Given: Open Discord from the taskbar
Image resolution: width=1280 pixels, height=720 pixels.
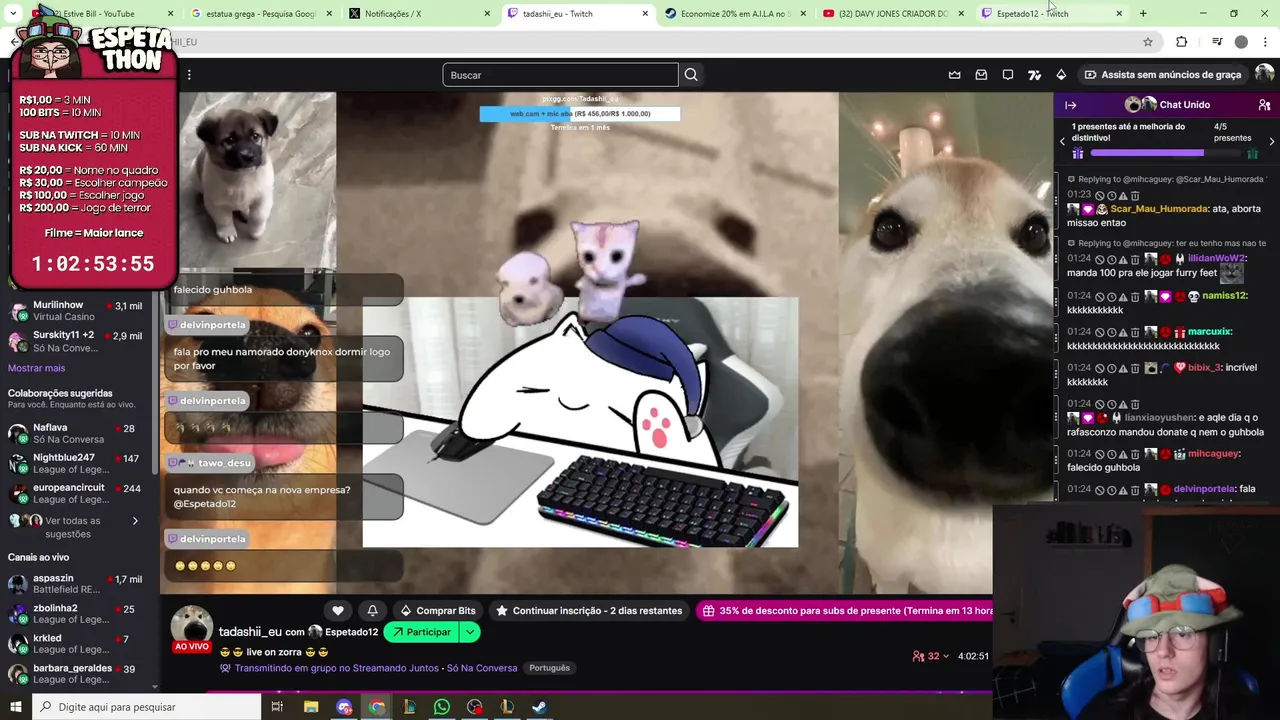Looking at the screenshot, I should pyautogui.click(x=344, y=707).
